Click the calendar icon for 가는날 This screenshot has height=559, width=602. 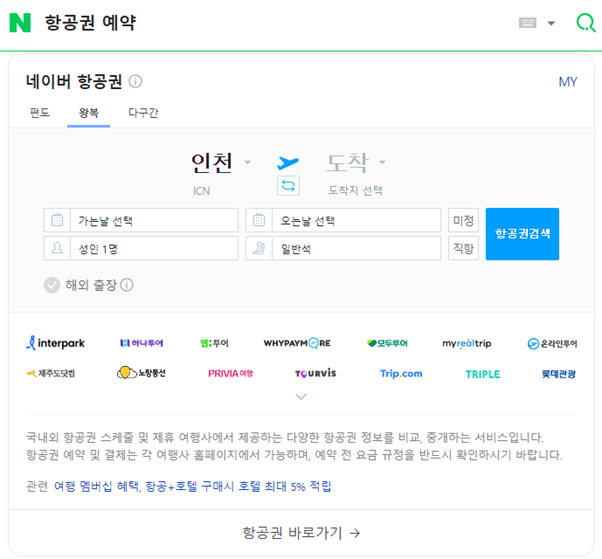click(x=57, y=220)
